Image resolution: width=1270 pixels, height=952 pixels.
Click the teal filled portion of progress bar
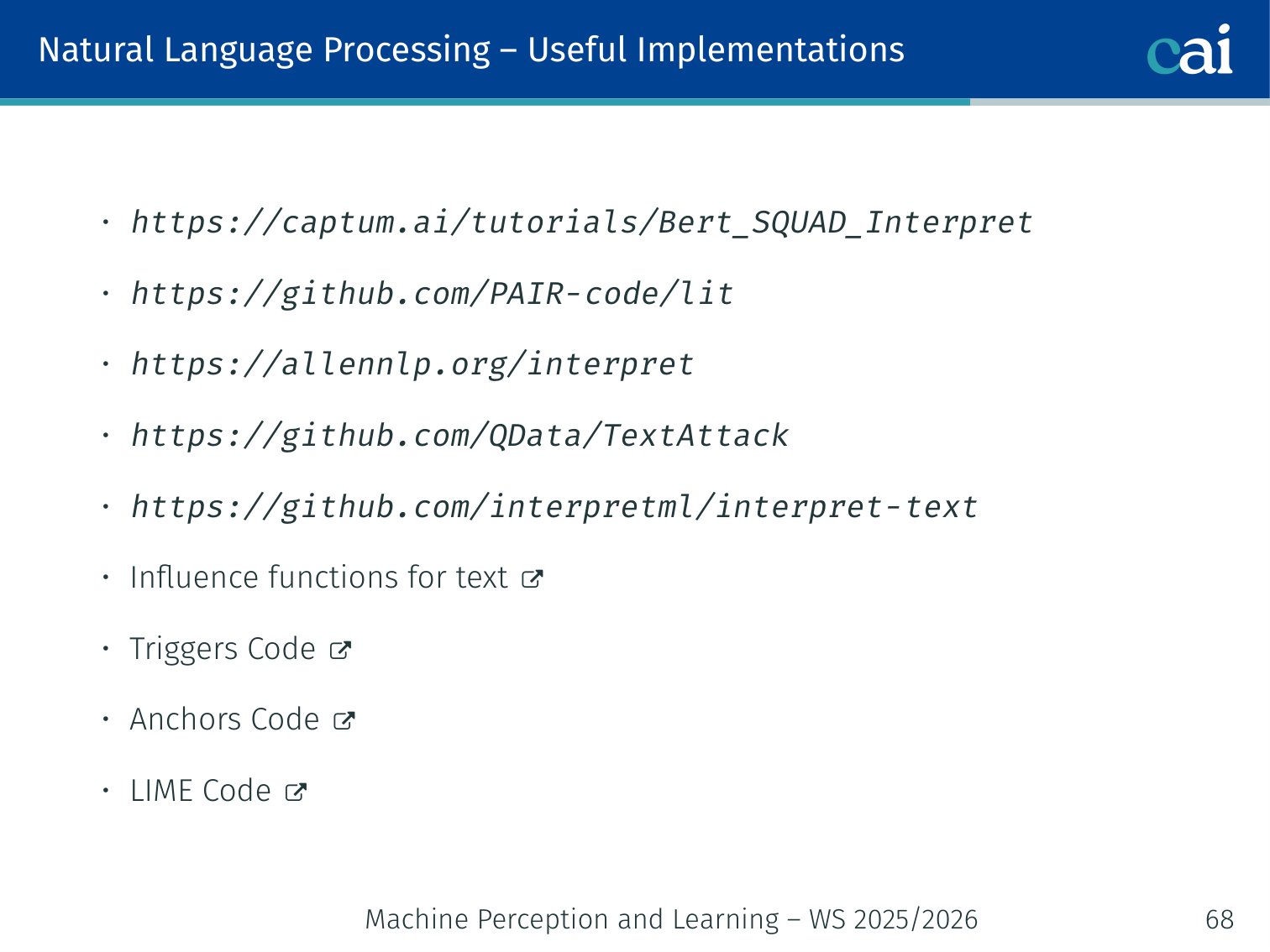click(485, 102)
